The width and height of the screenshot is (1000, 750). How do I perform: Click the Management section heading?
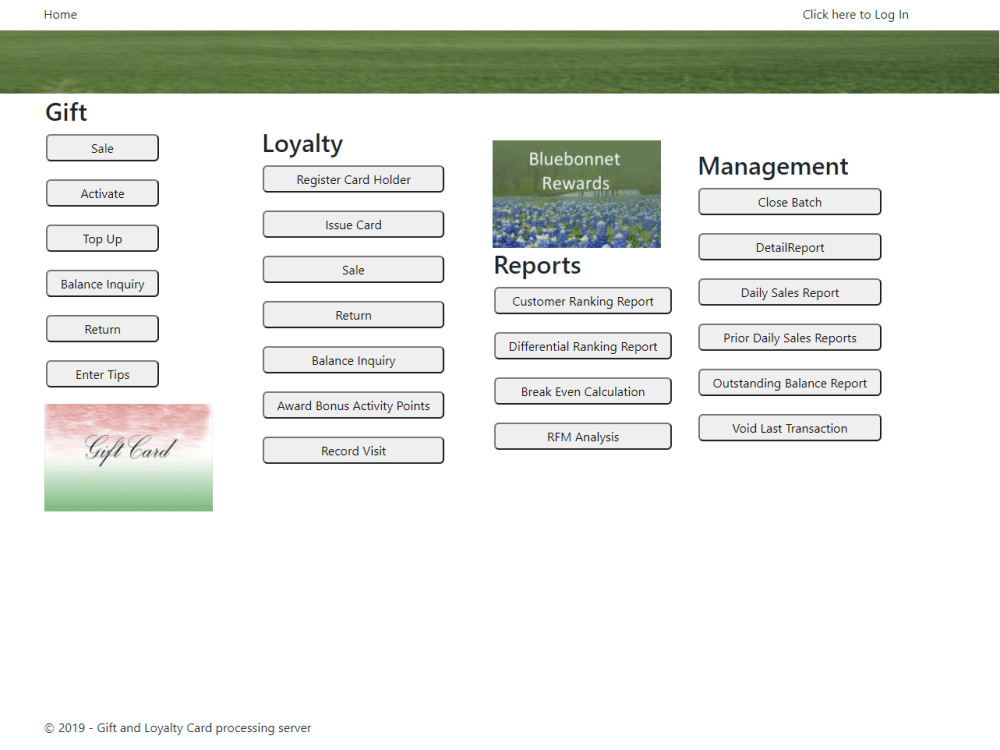773,166
